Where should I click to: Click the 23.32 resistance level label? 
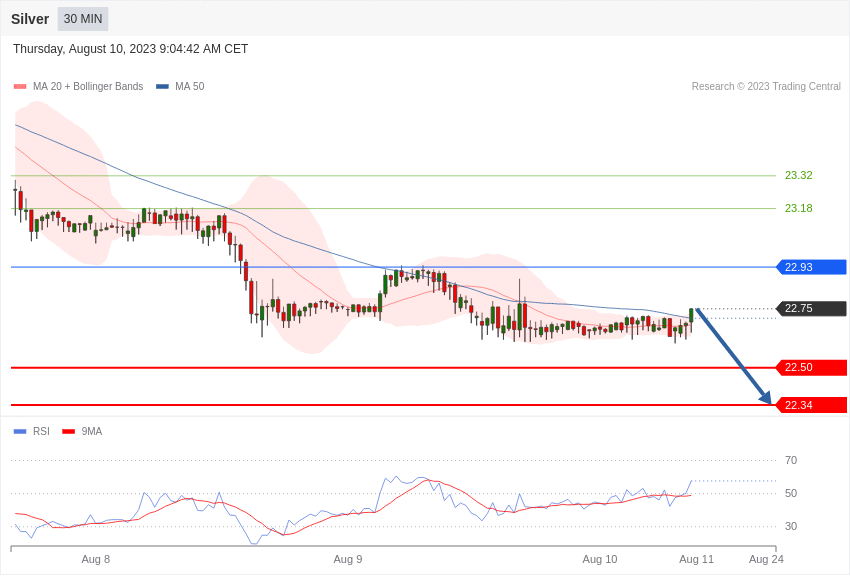point(799,175)
